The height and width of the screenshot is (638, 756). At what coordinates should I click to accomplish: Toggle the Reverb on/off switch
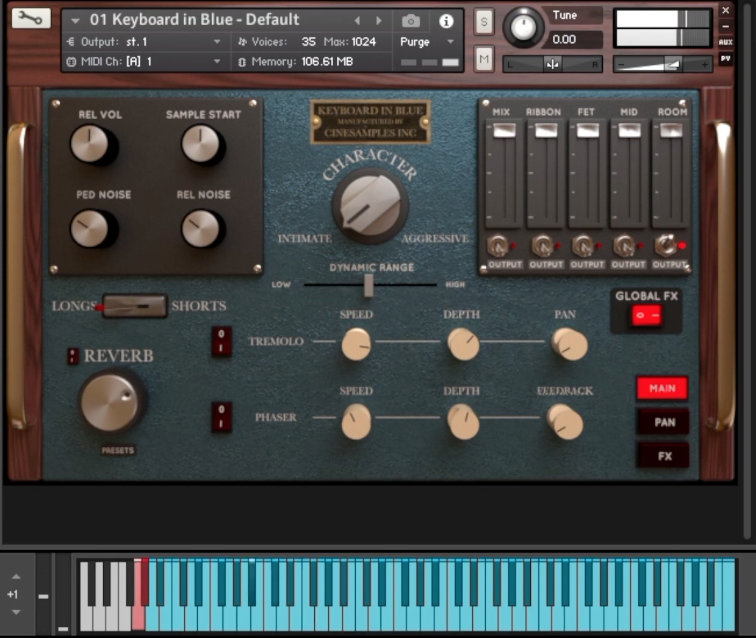tap(73, 356)
